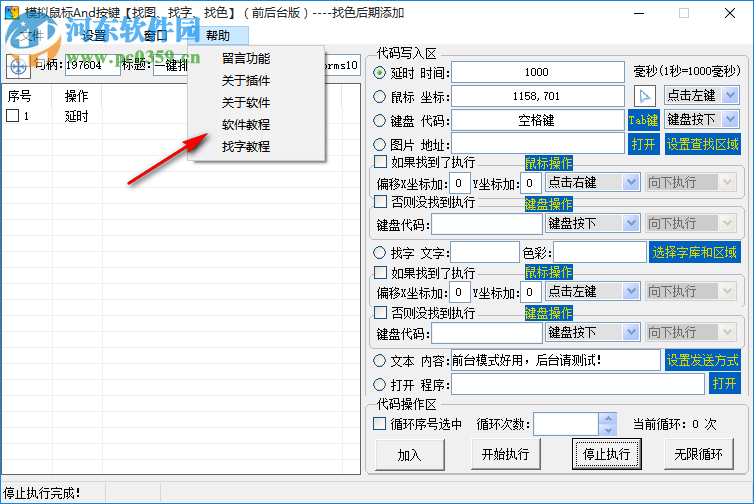754x504 pixels.
Task: Select the 键盘 代码 radio button
Action: (x=379, y=120)
